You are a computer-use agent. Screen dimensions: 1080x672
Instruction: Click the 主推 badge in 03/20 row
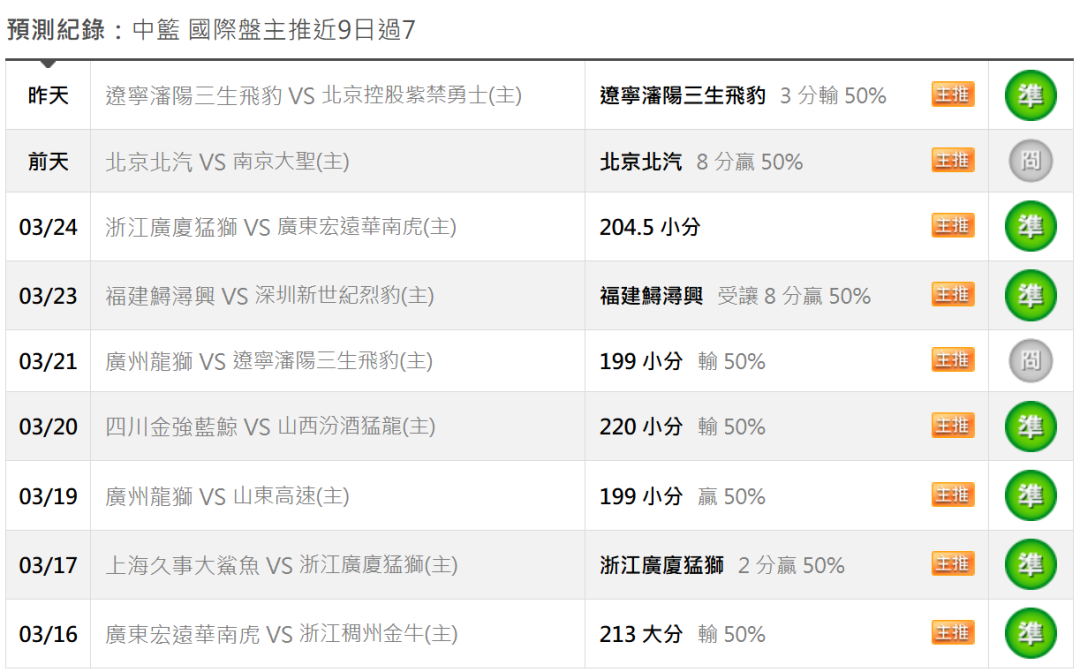pyautogui.click(x=953, y=426)
